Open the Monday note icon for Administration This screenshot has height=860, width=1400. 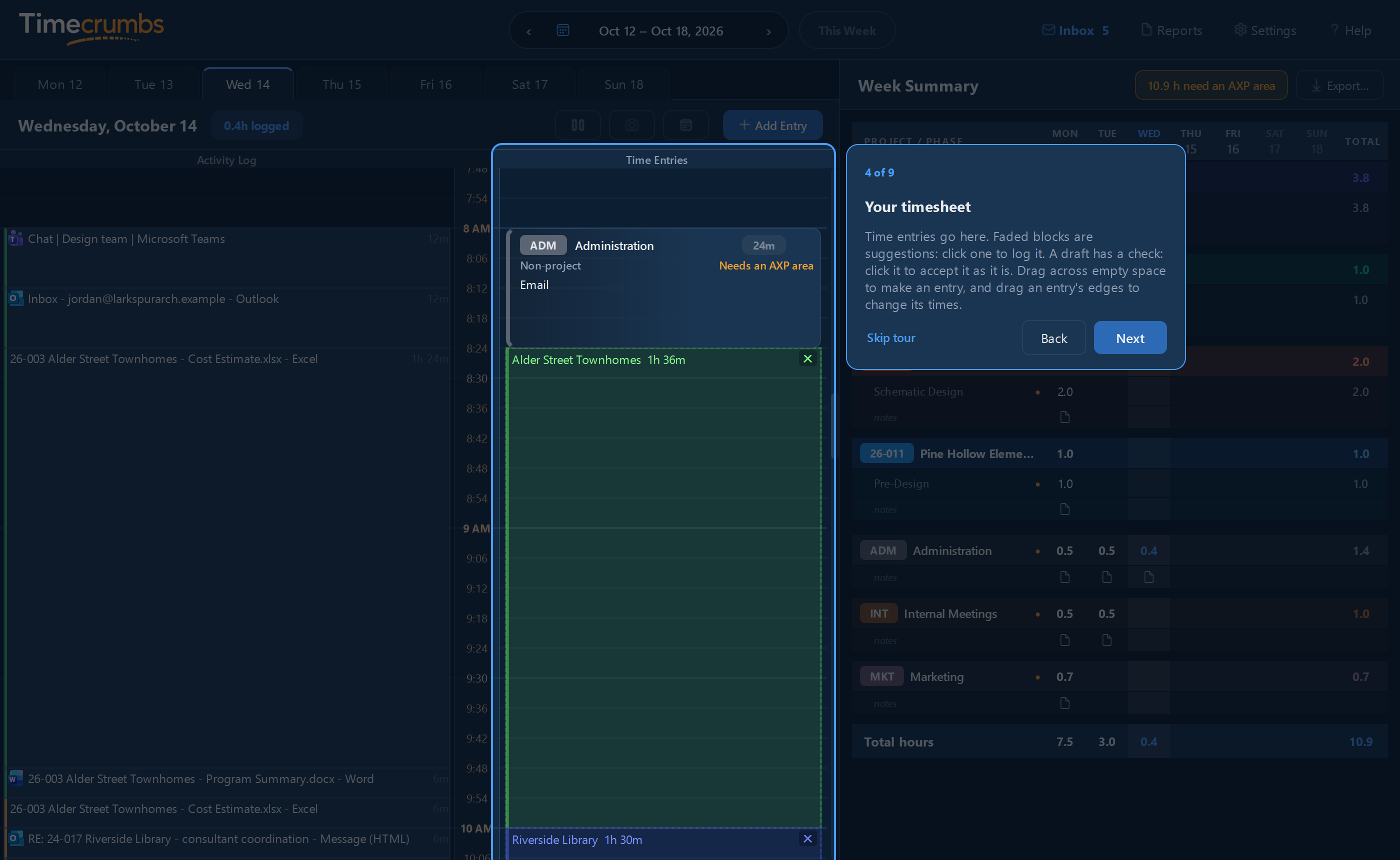(1064, 577)
